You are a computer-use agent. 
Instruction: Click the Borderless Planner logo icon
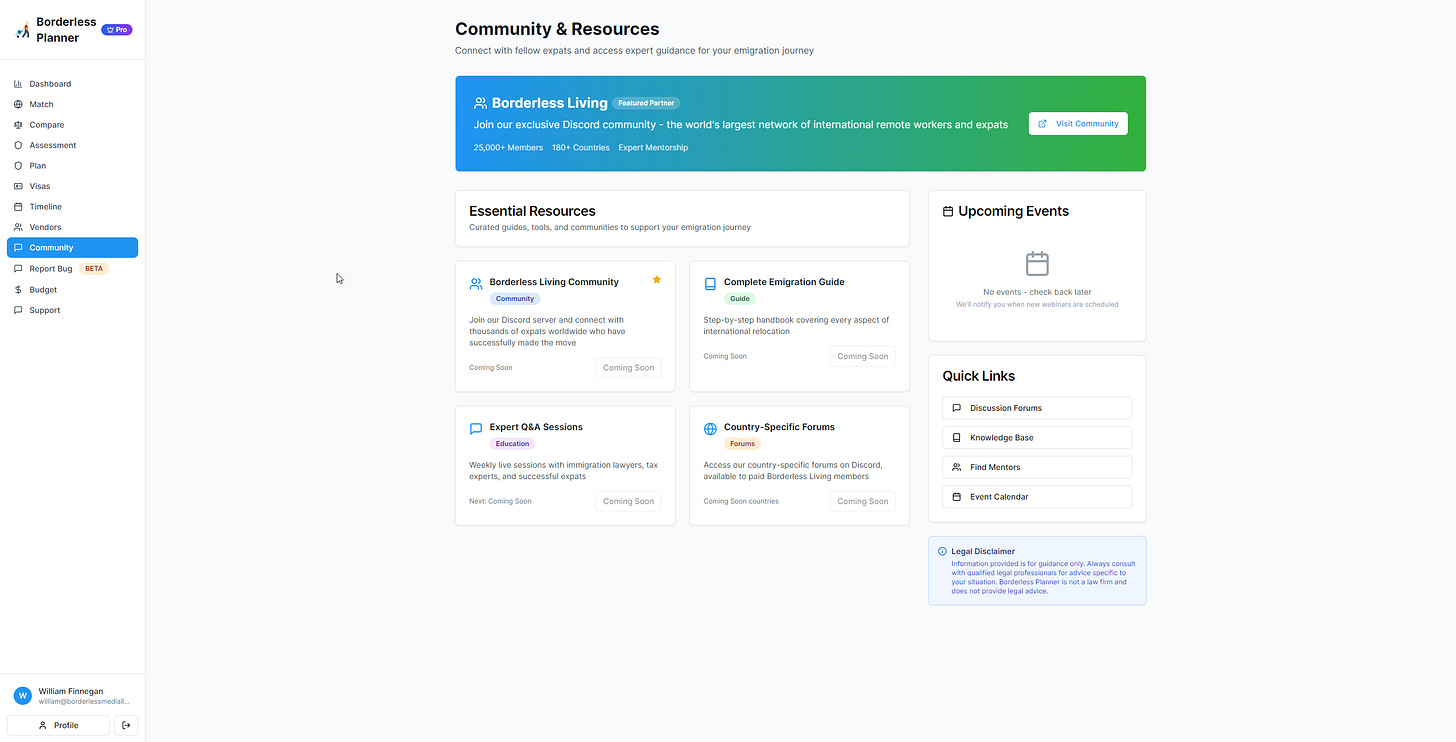tap(22, 31)
